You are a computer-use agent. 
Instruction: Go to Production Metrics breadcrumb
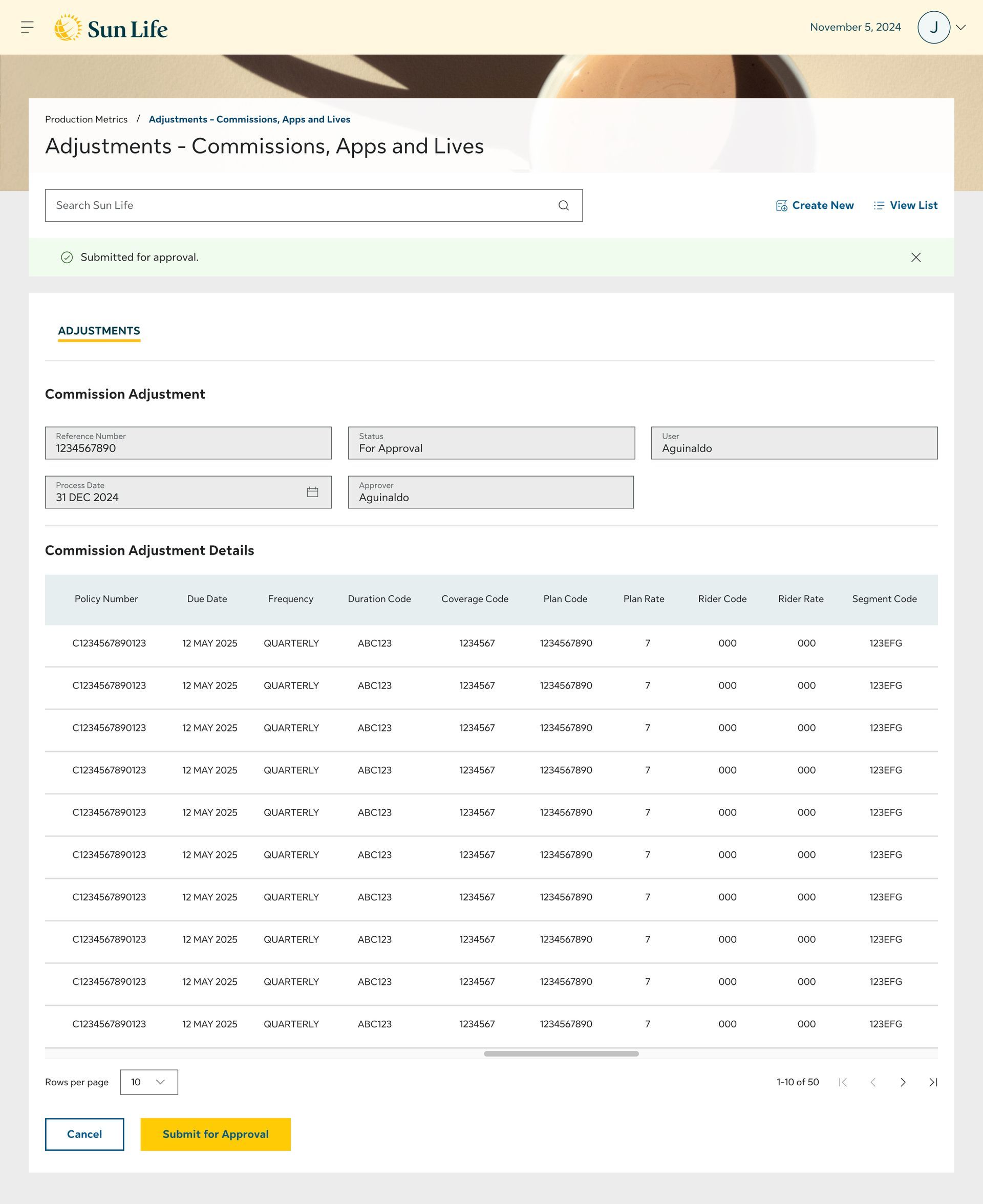(86, 119)
